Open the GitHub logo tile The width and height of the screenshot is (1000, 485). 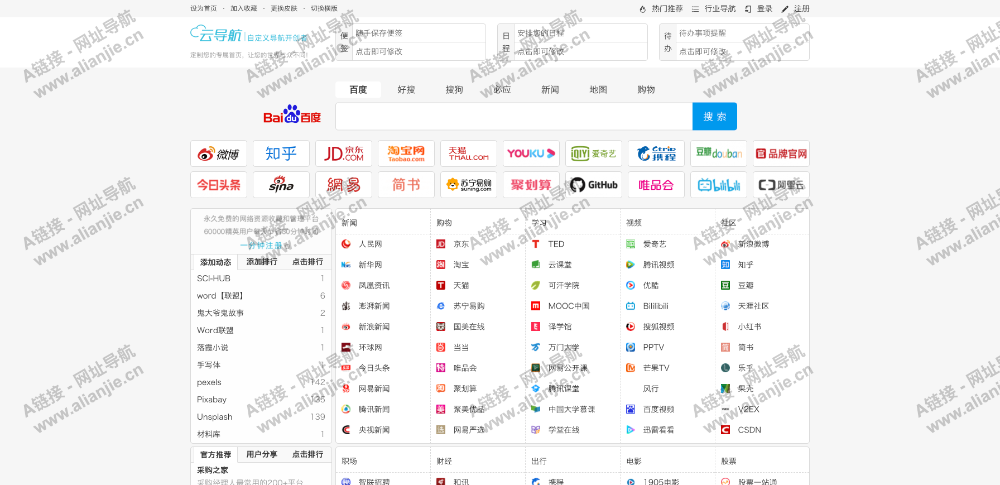coord(593,184)
